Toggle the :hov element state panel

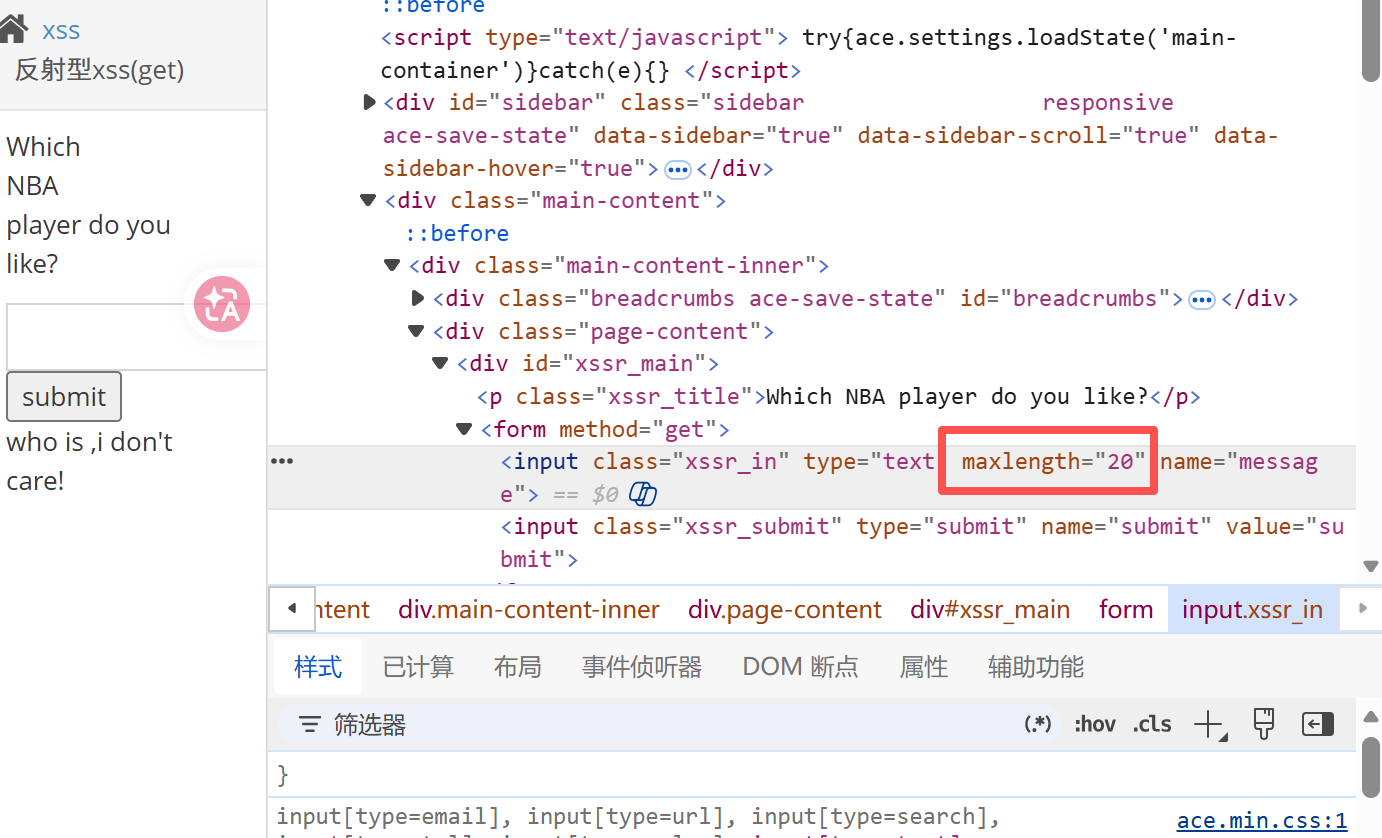[1095, 724]
